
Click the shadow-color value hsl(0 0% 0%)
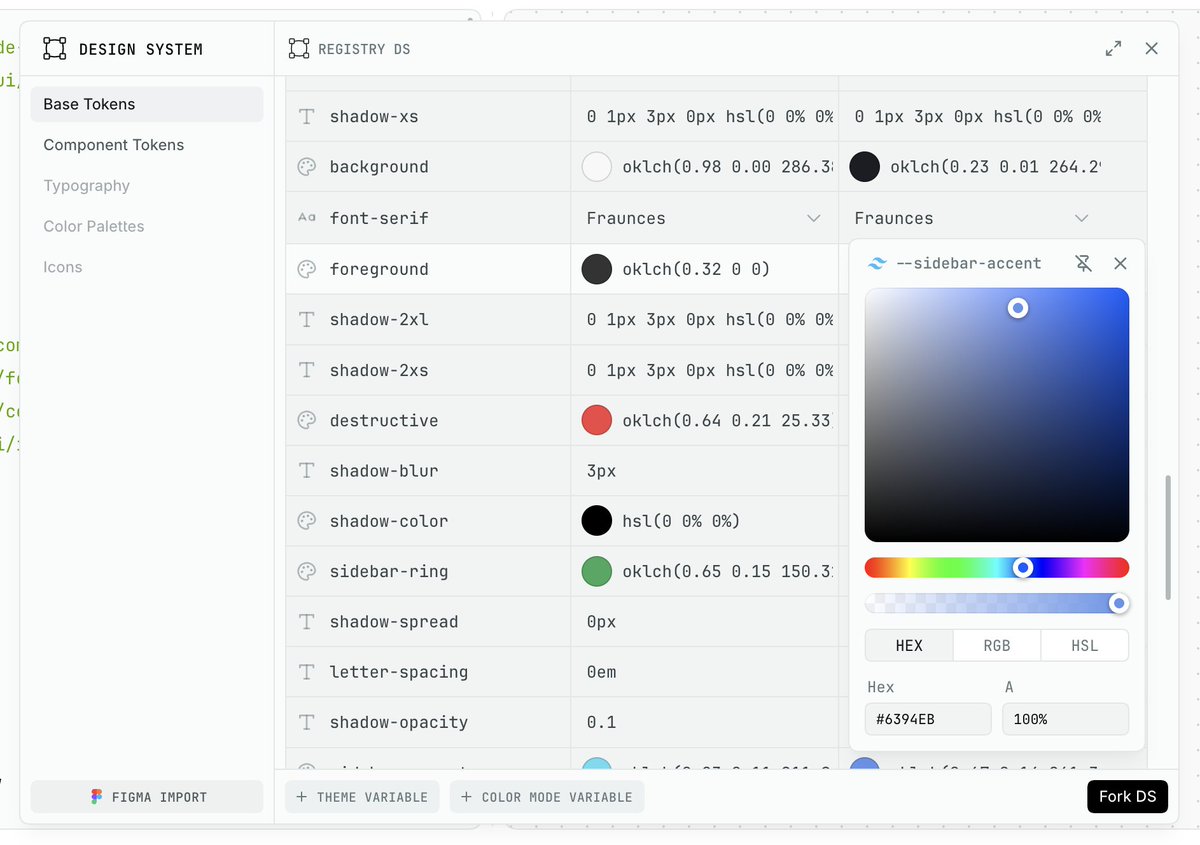pos(681,521)
